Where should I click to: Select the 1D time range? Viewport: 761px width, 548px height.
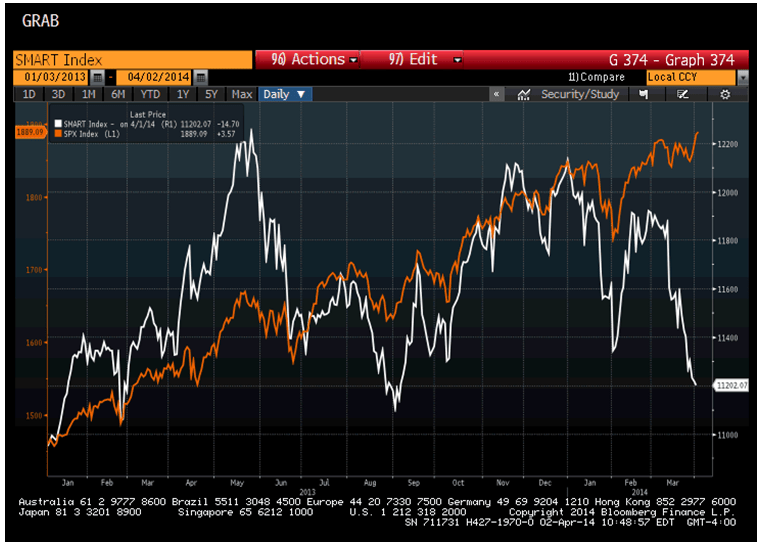click(29, 94)
